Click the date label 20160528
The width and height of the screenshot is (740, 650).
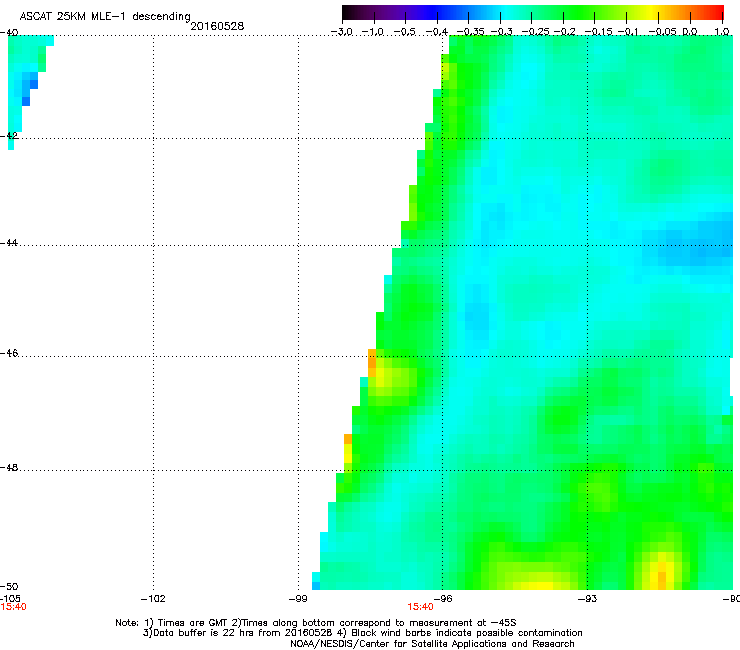coord(217,26)
